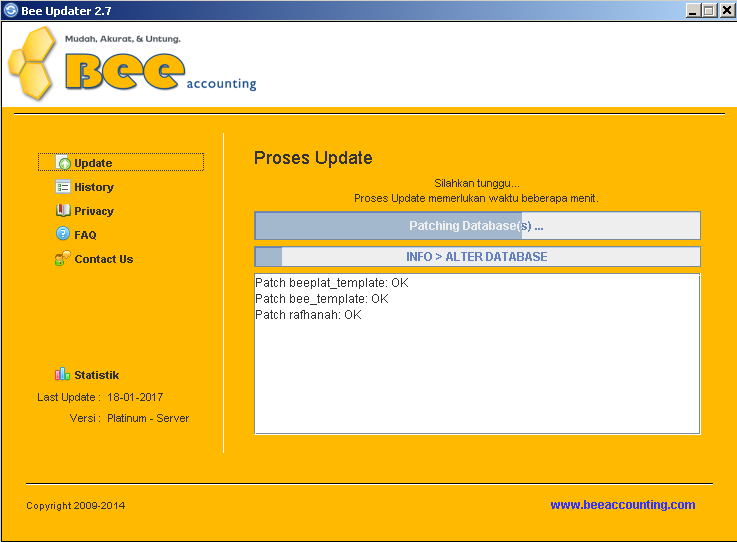Maximize the Bee Updater window
737x542 pixels.
[x=709, y=10]
